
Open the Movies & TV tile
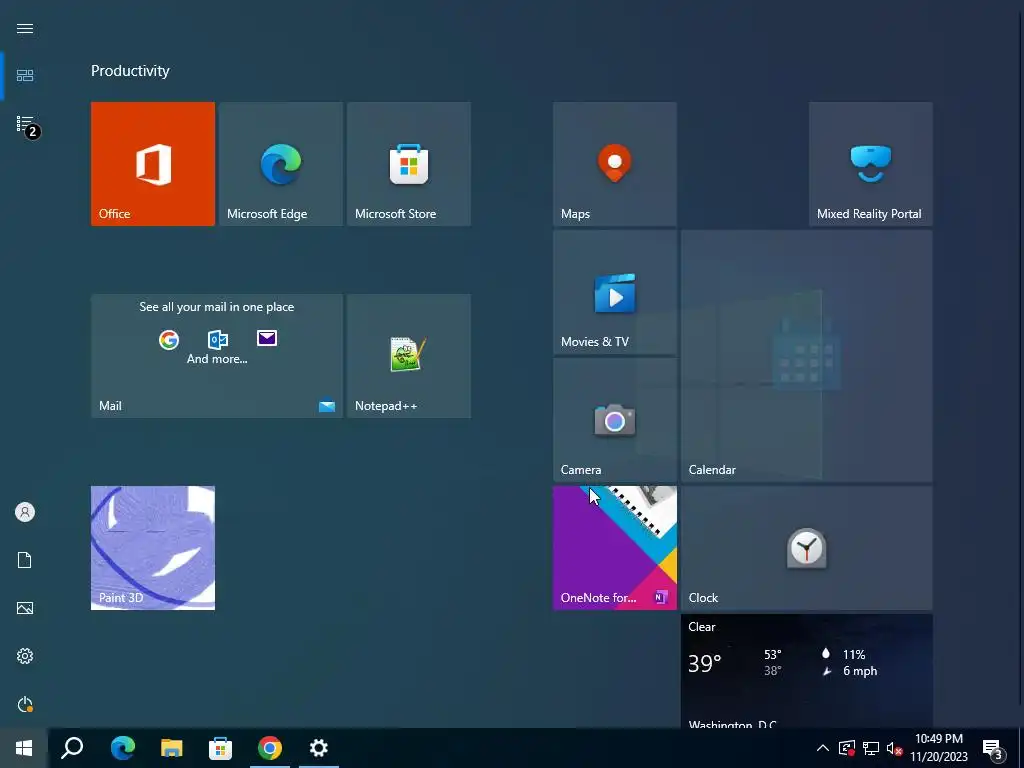click(615, 292)
